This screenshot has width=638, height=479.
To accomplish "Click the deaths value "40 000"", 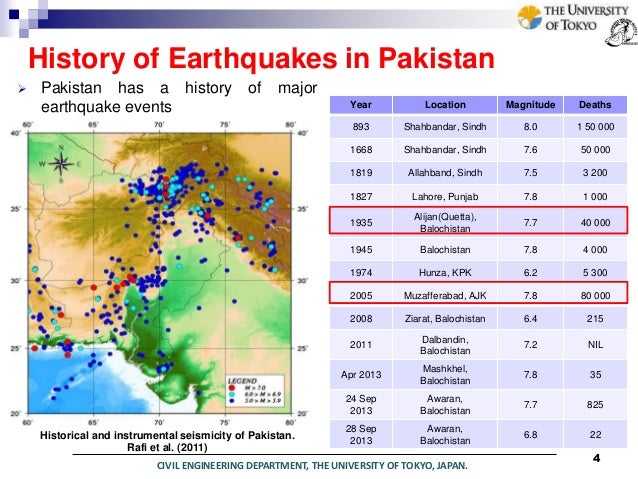I will tap(595, 223).
